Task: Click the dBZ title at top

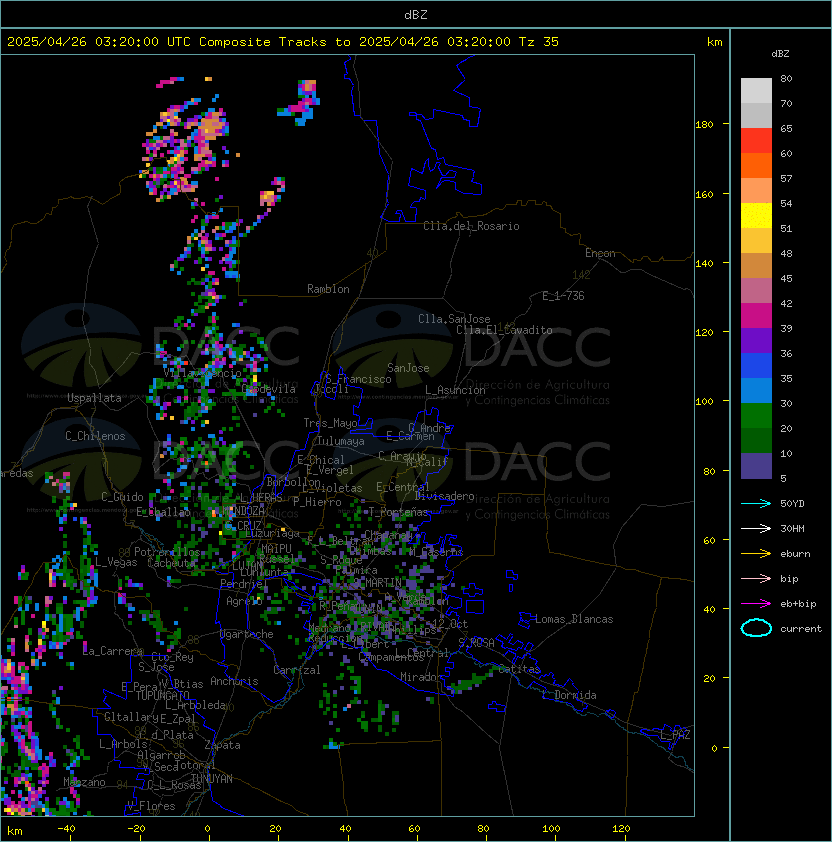Action: coord(416,15)
